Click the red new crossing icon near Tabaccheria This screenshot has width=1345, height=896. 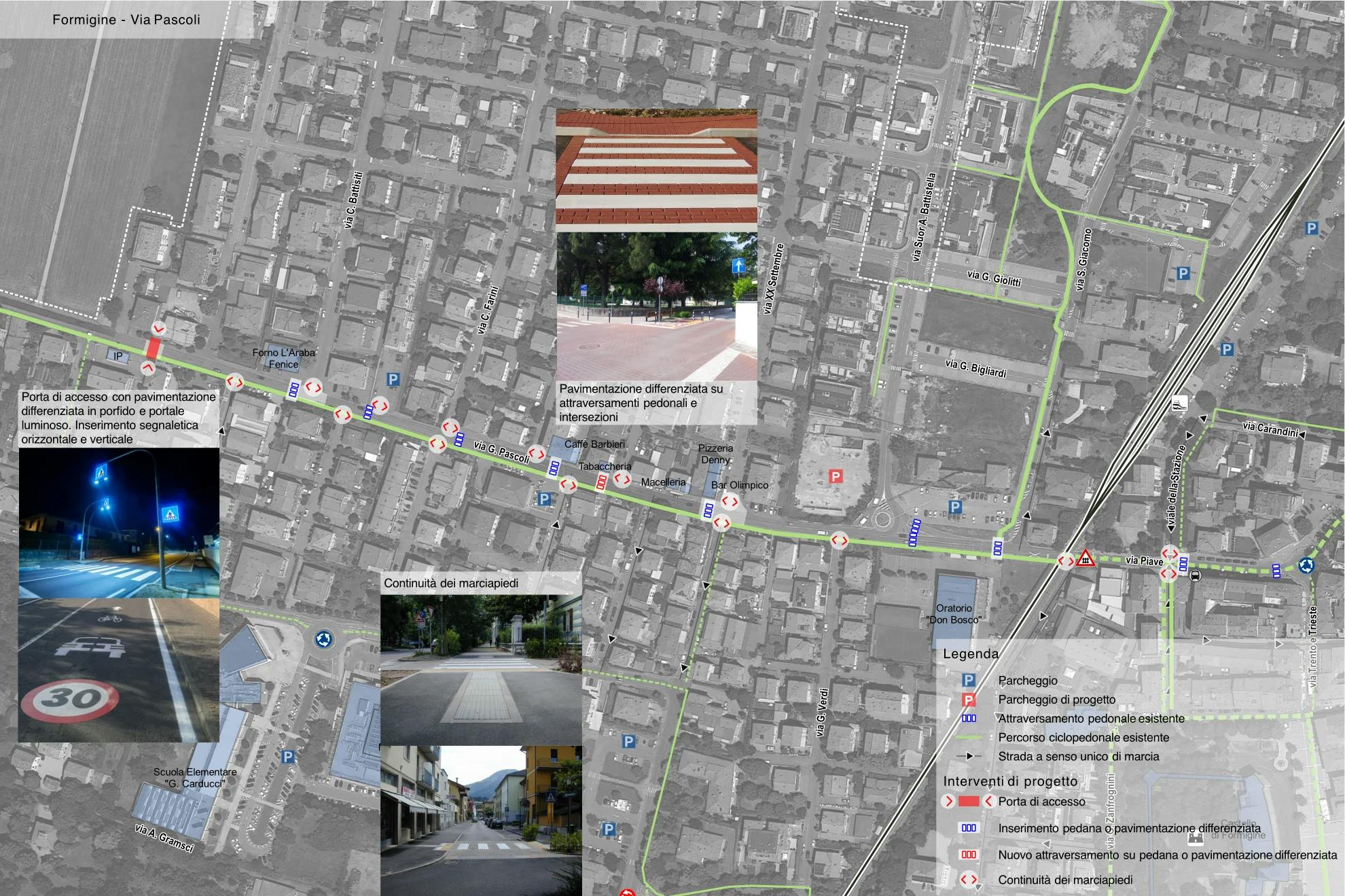coord(601,483)
